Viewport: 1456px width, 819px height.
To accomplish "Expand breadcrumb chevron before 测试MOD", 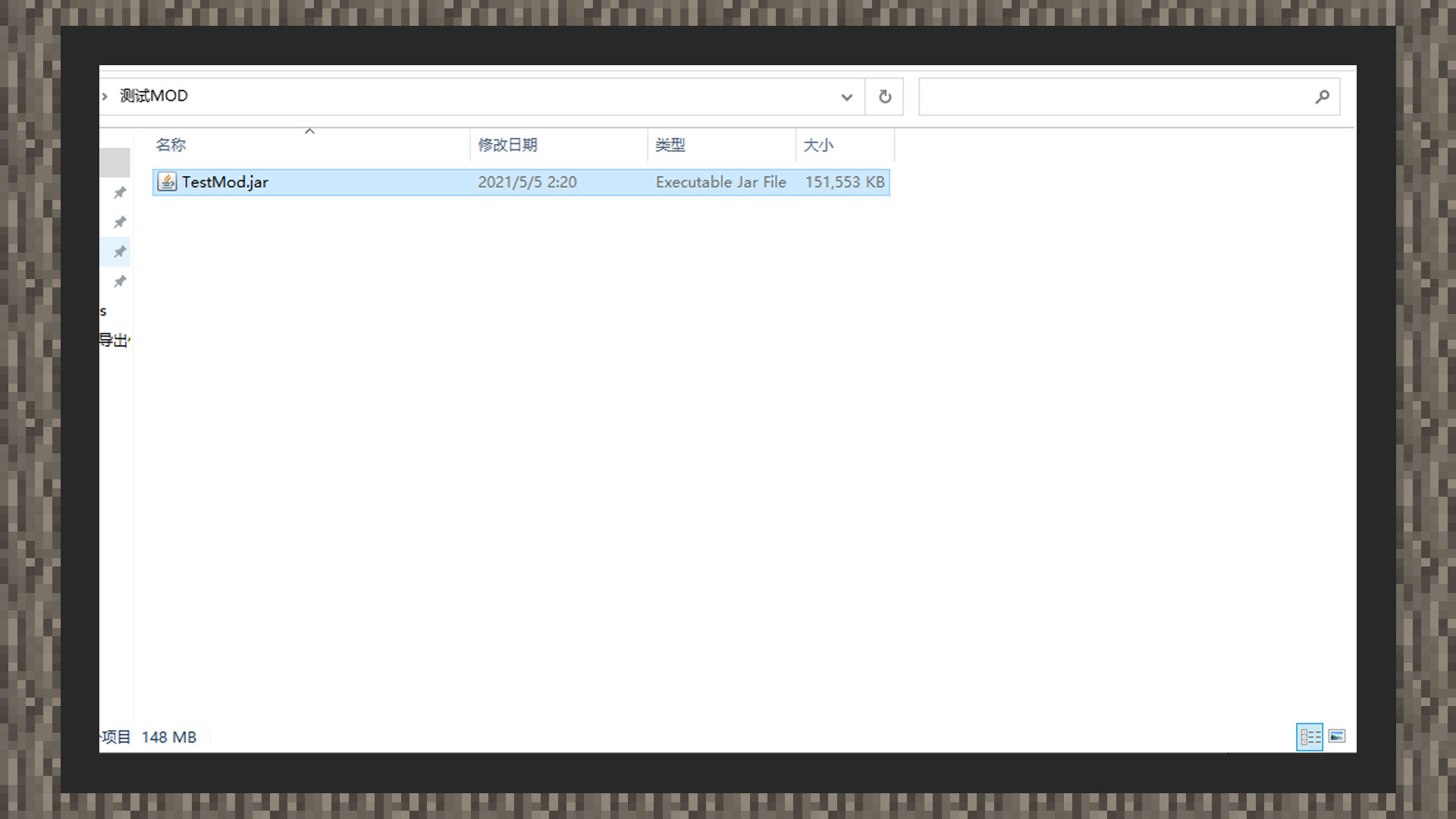I will (105, 96).
